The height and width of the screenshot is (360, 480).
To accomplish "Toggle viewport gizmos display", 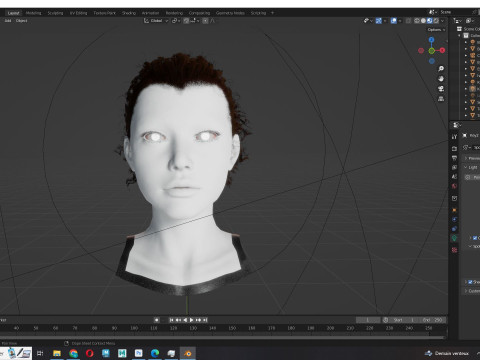I will [379, 21].
